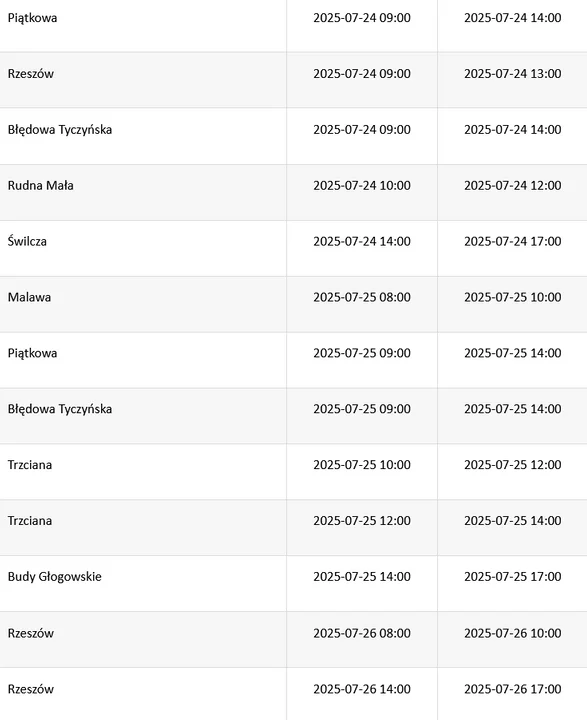
Task: Select the Malawa location cell
Action: pyautogui.click(x=29, y=297)
